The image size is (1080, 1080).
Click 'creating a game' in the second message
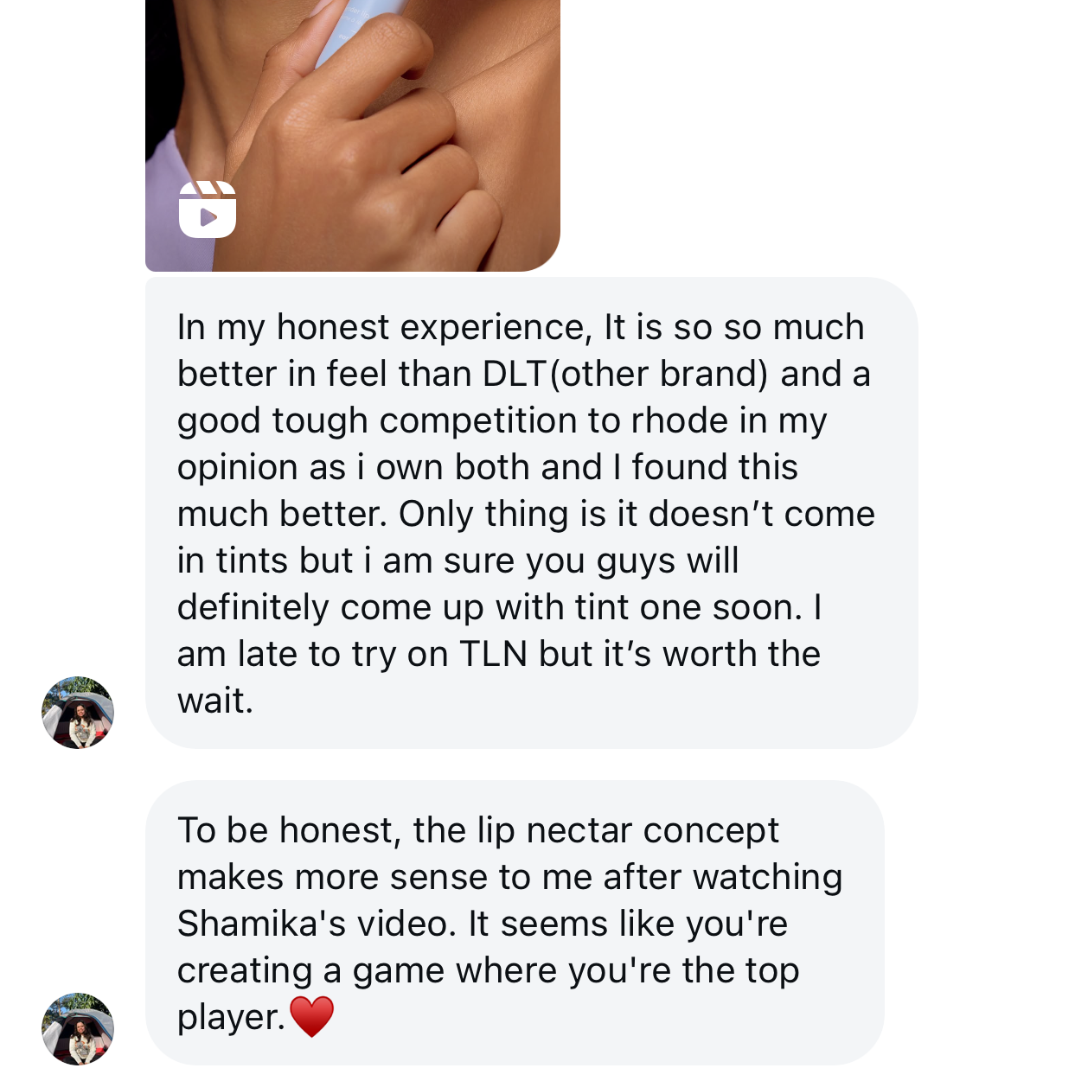(315, 970)
